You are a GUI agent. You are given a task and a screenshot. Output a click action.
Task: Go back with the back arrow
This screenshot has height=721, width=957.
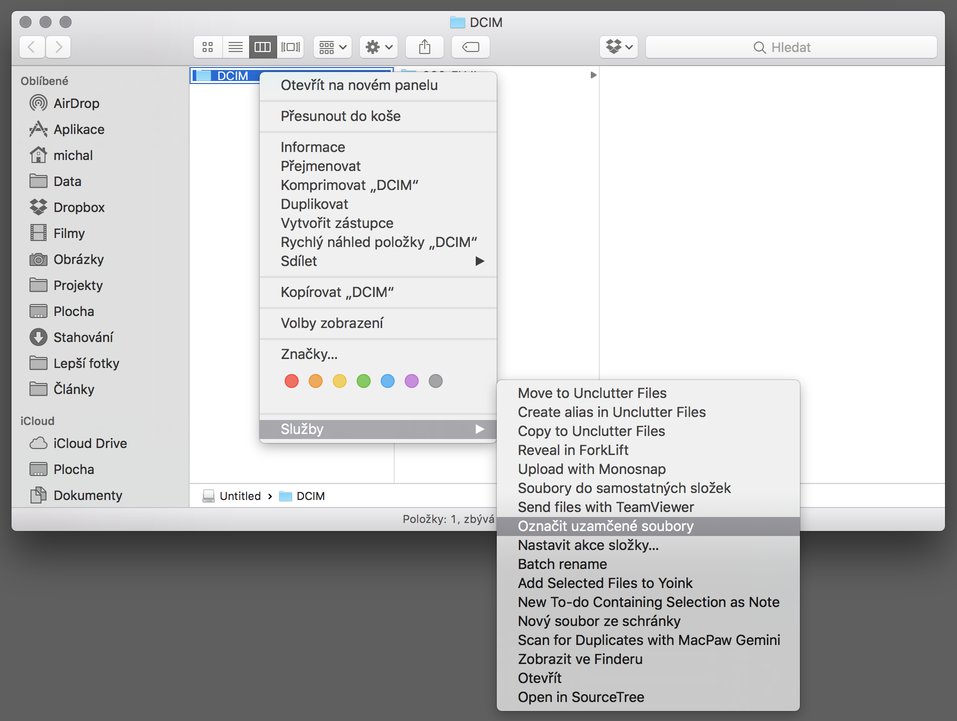pos(32,47)
